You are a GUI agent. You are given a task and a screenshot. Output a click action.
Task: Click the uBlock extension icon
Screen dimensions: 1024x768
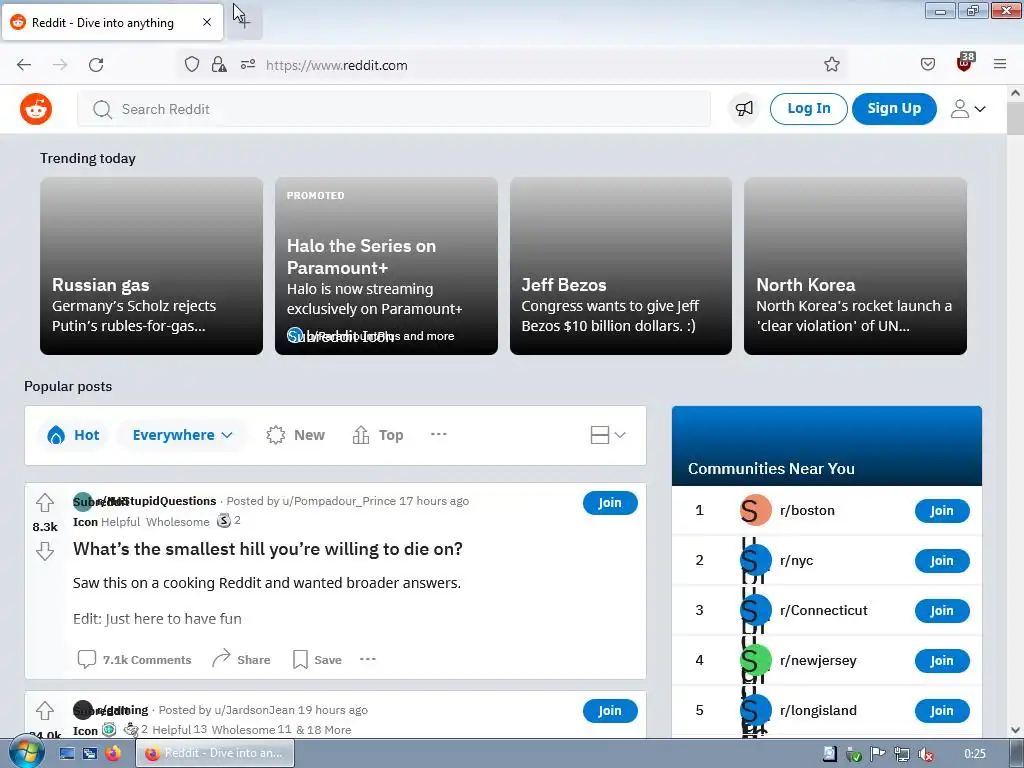[965, 63]
